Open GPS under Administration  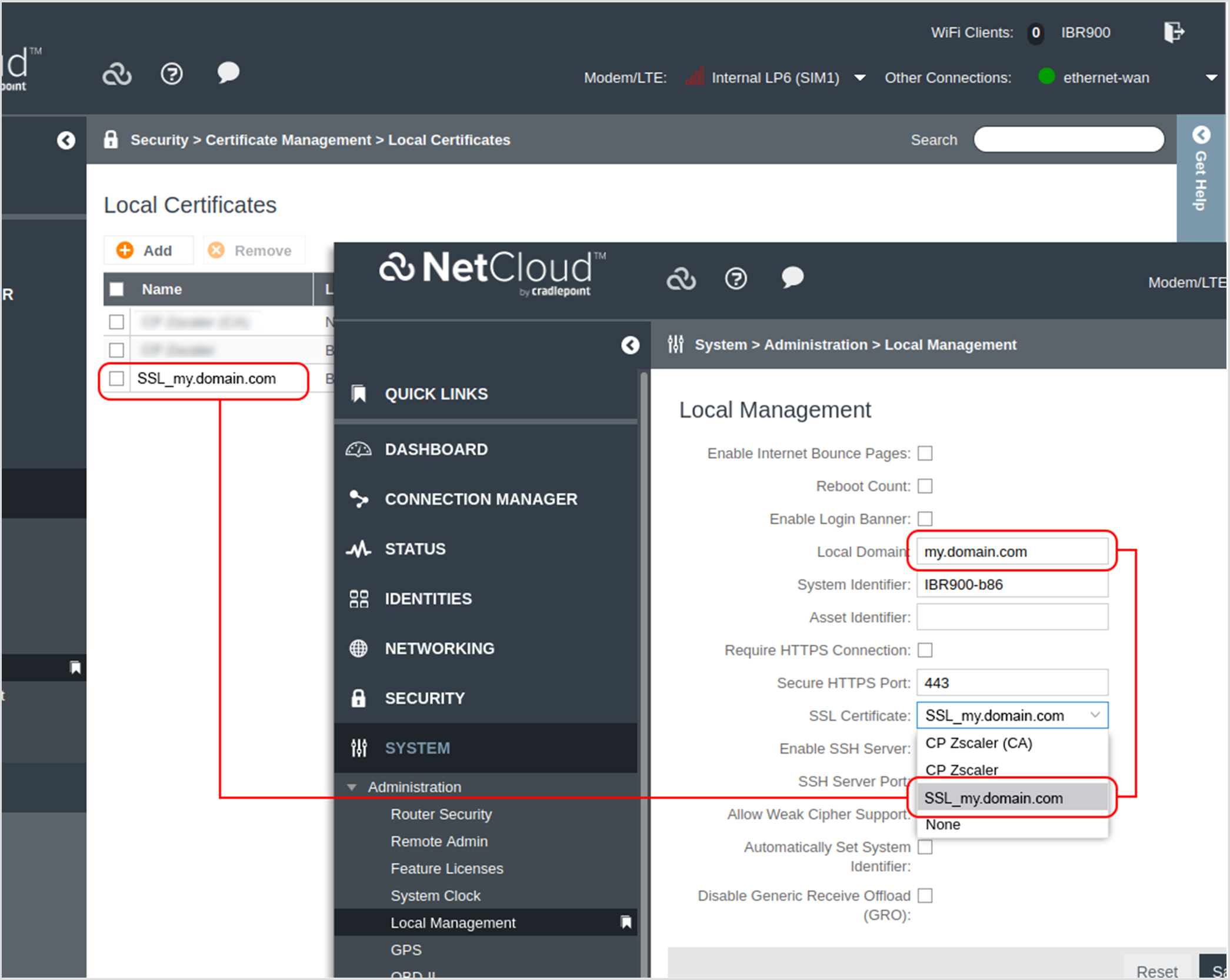406,949
